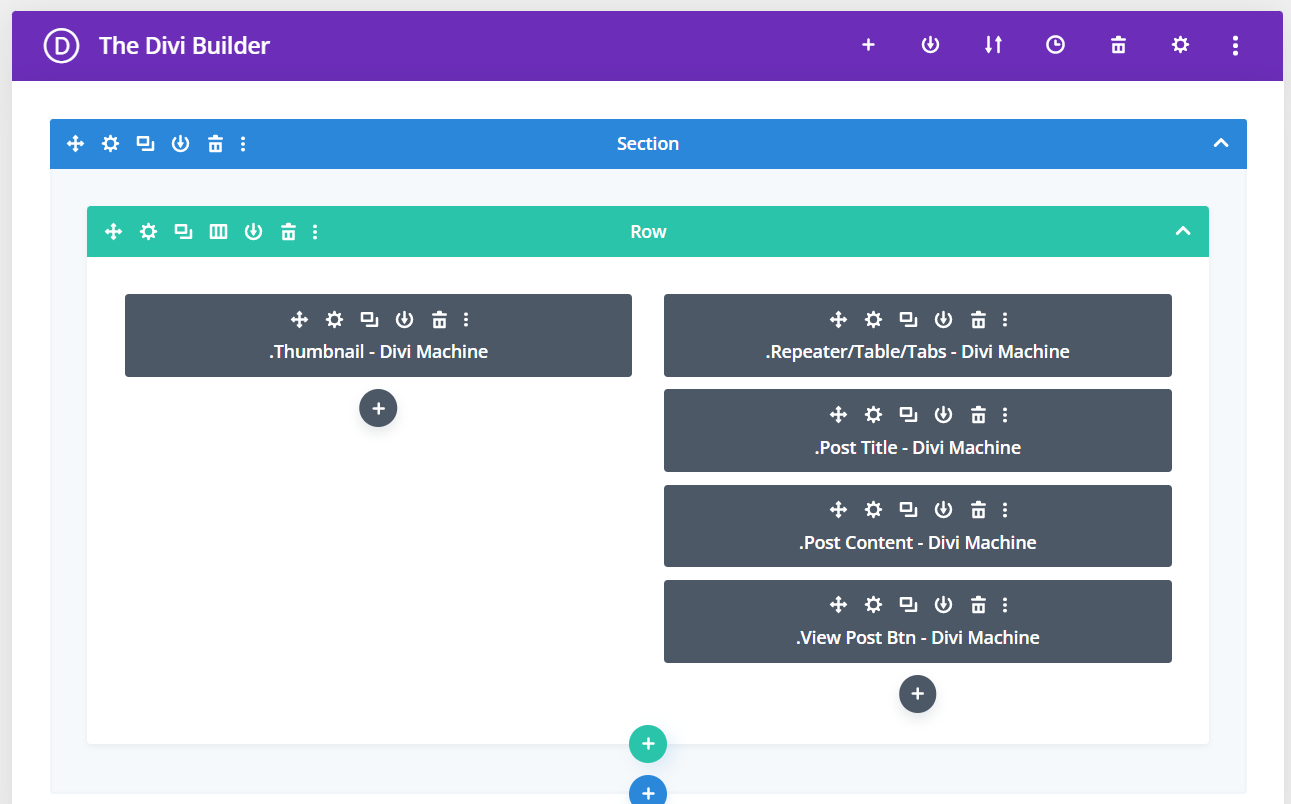Screen dimensions: 1291x804
Task: Open builder page settings gear in the header
Action: tap(1181, 45)
